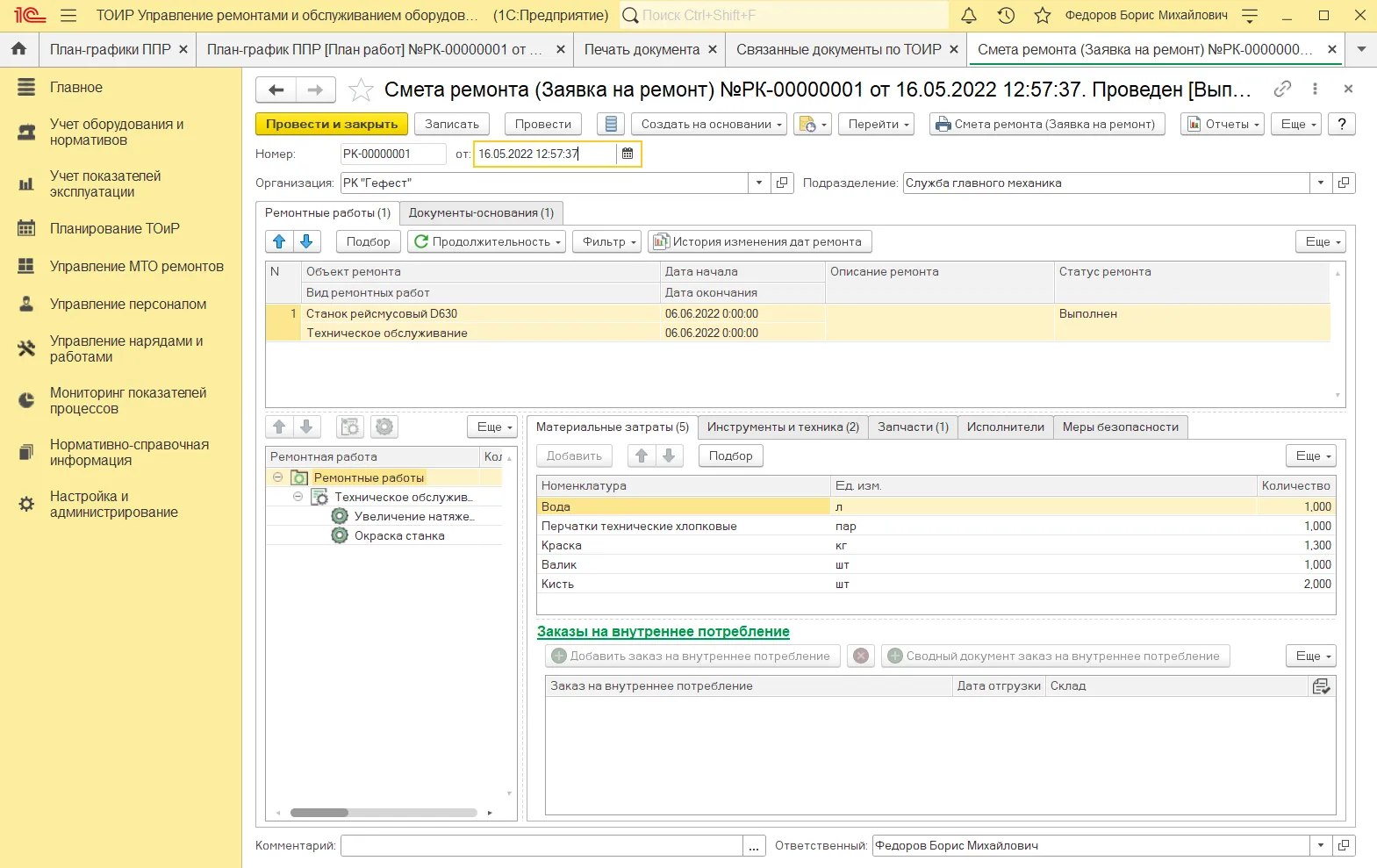
Task: Expand Организация dropdown list
Action: click(759, 183)
